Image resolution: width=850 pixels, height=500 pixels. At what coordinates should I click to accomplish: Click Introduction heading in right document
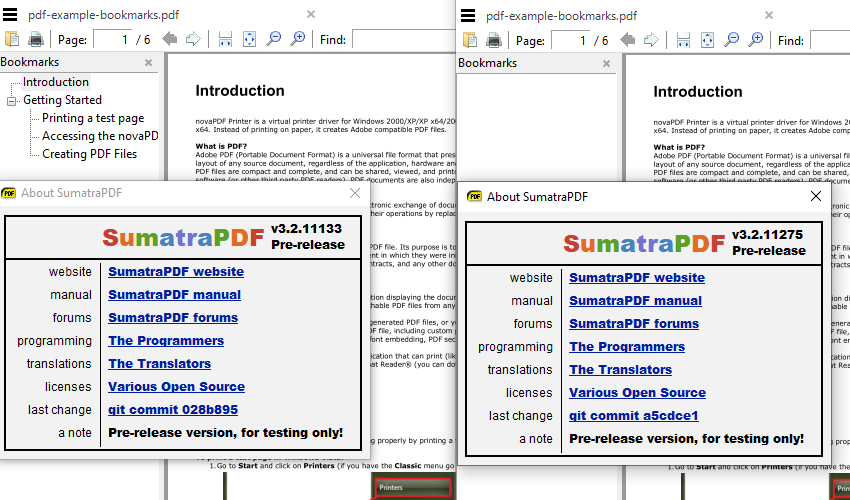(698, 92)
